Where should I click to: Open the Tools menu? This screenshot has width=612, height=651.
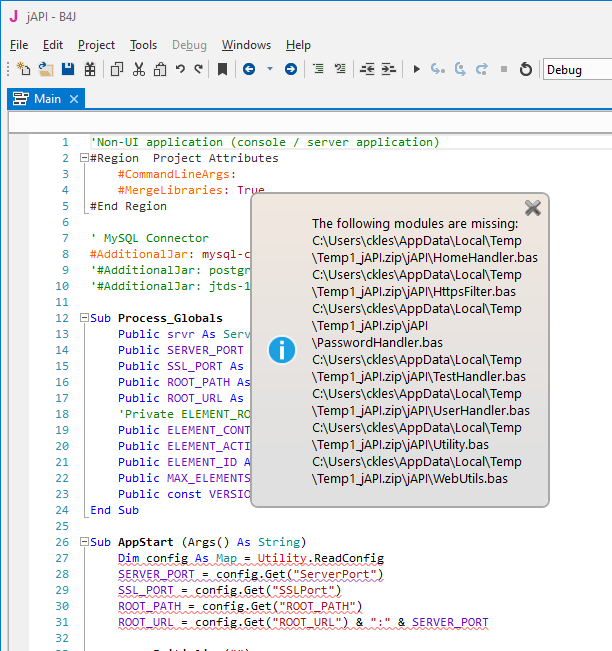click(x=143, y=45)
